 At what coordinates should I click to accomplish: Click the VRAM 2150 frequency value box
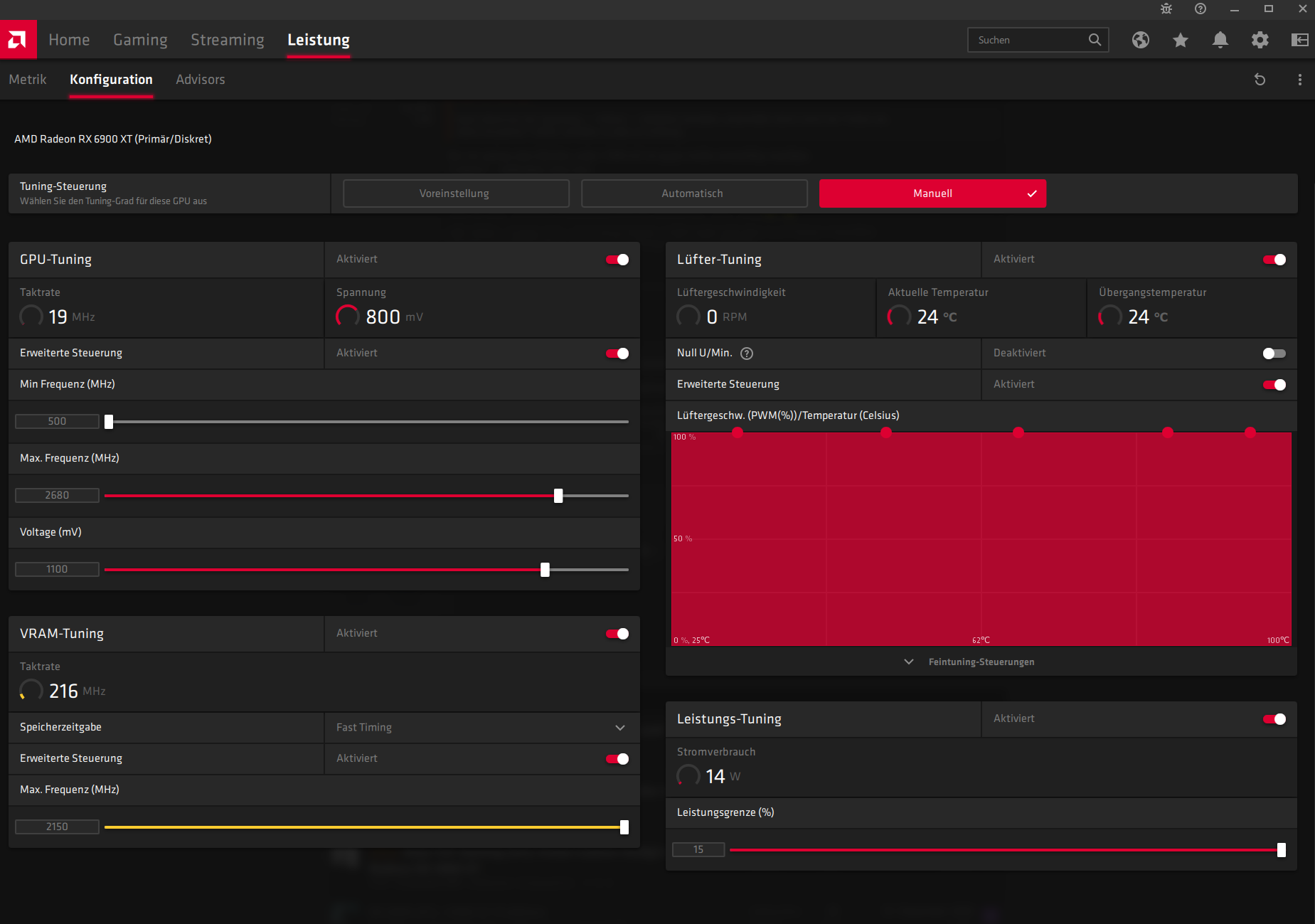57,827
